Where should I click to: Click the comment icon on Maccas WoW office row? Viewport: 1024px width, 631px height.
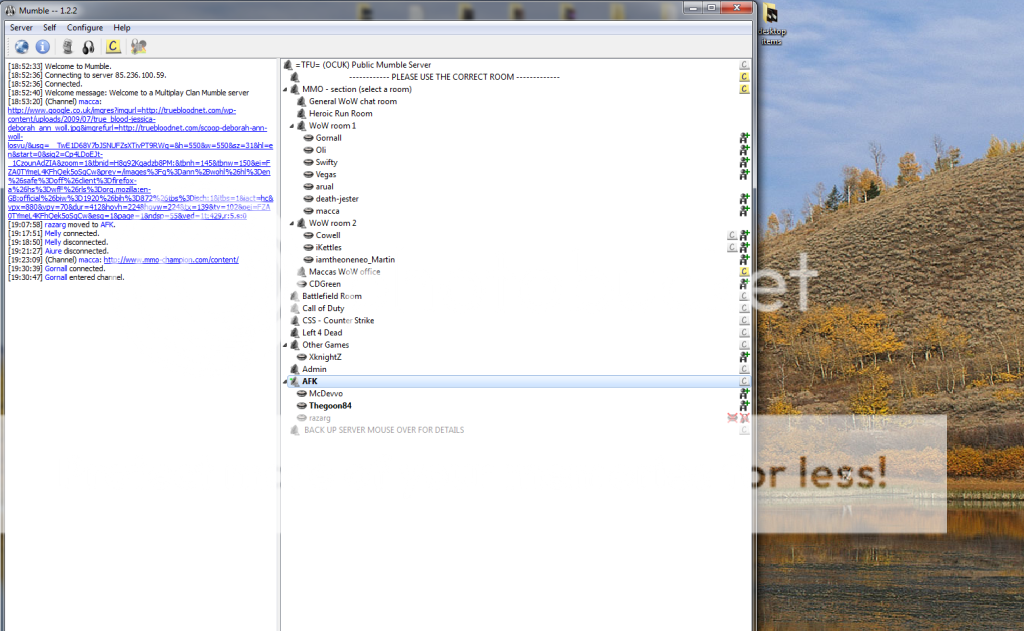744,271
